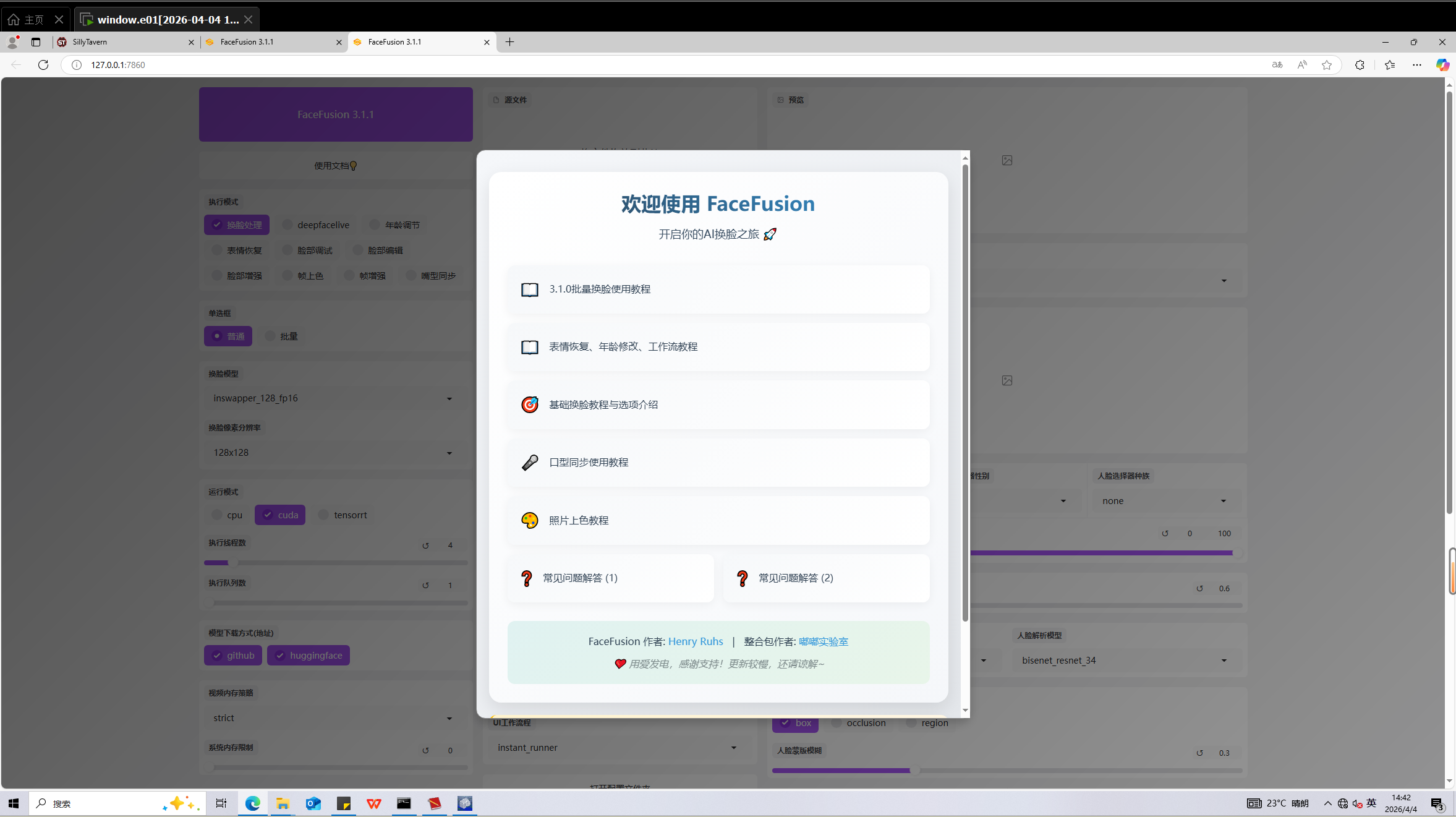The image size is (1456, 817).
Task: Open the 3.1.0批量换脸使用教程 tutorial
Action: (x=718, y=289)
